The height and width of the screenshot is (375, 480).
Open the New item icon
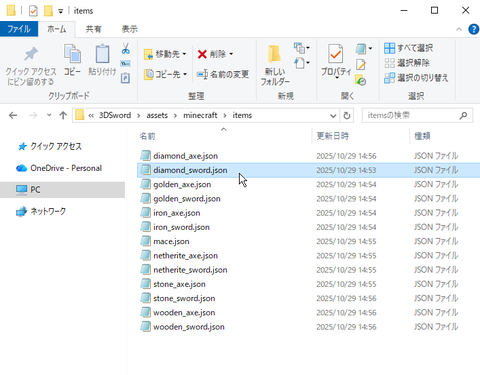[302, 48]
